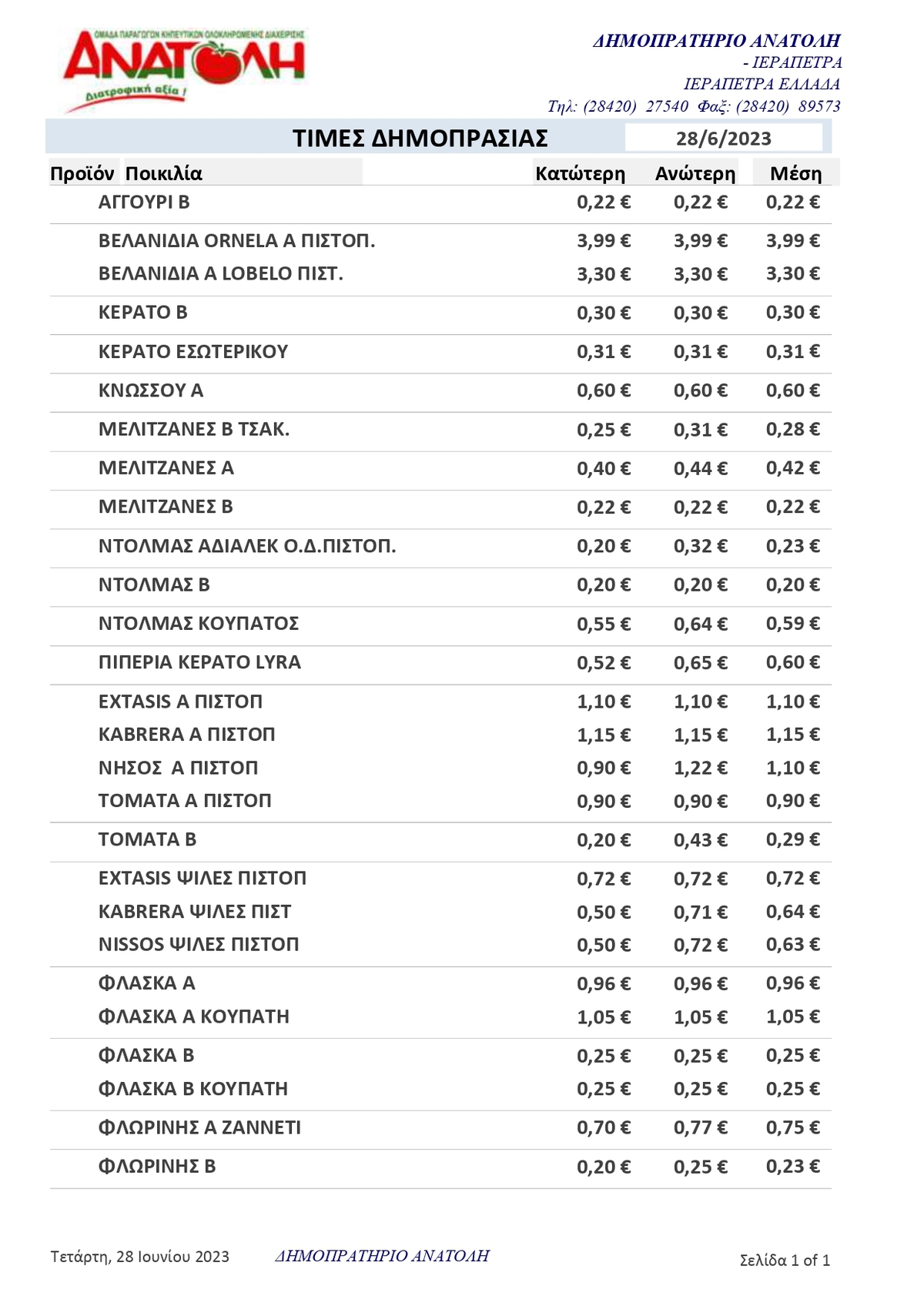Click the Κατώτερη column header
924x1306 pixels.
click(580, 173)
